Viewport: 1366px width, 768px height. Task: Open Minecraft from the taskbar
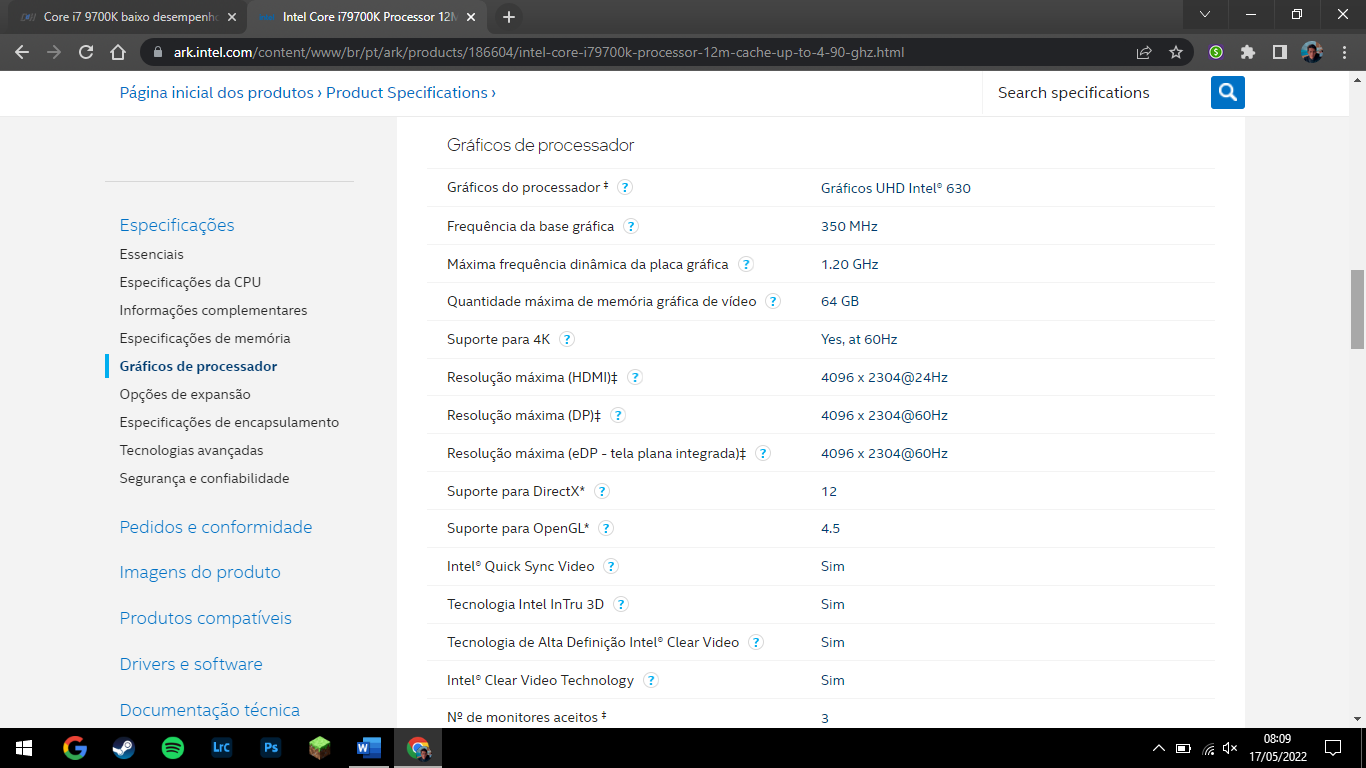pyautogui.click(x=320, y=748)
